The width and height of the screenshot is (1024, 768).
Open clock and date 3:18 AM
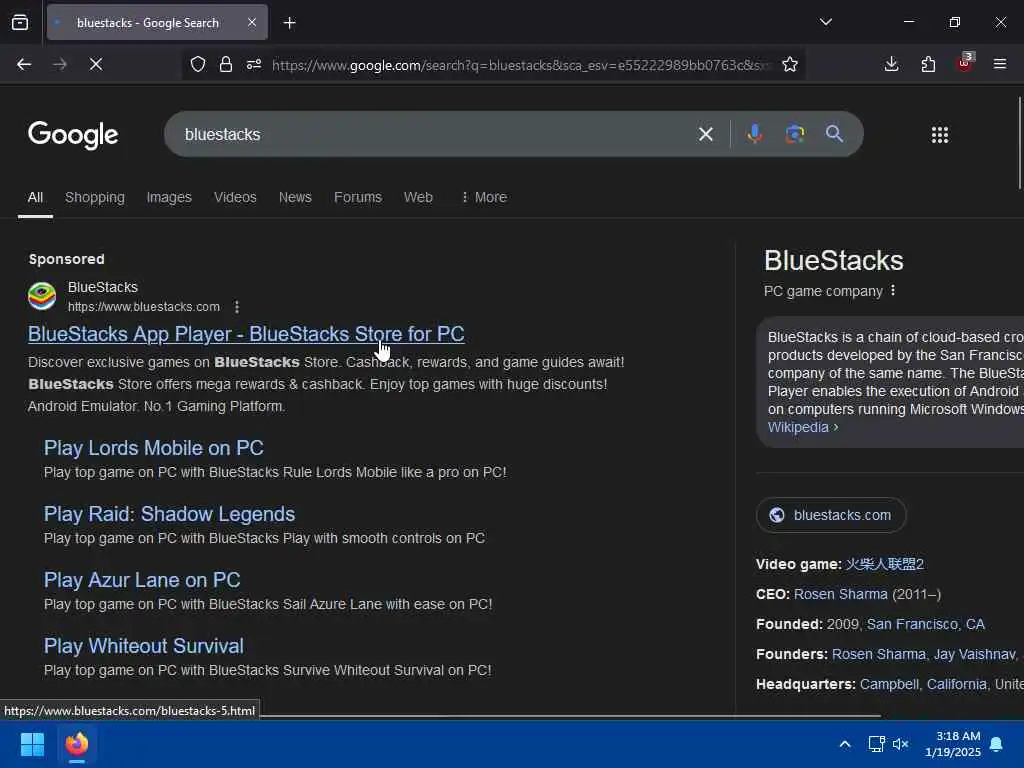[x=953, y=744]
